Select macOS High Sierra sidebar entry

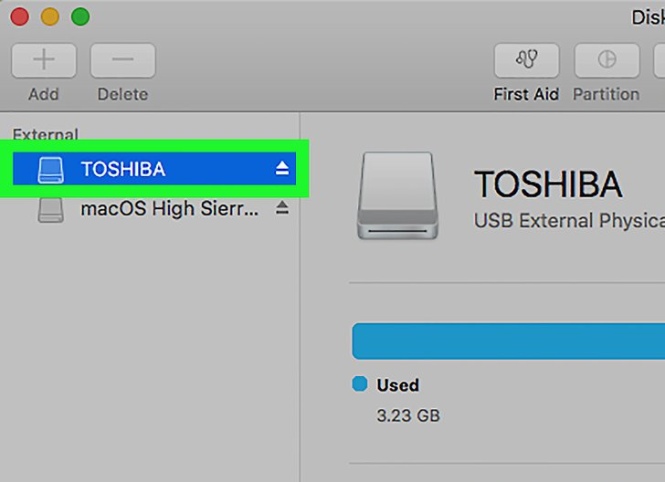point(169,209)
